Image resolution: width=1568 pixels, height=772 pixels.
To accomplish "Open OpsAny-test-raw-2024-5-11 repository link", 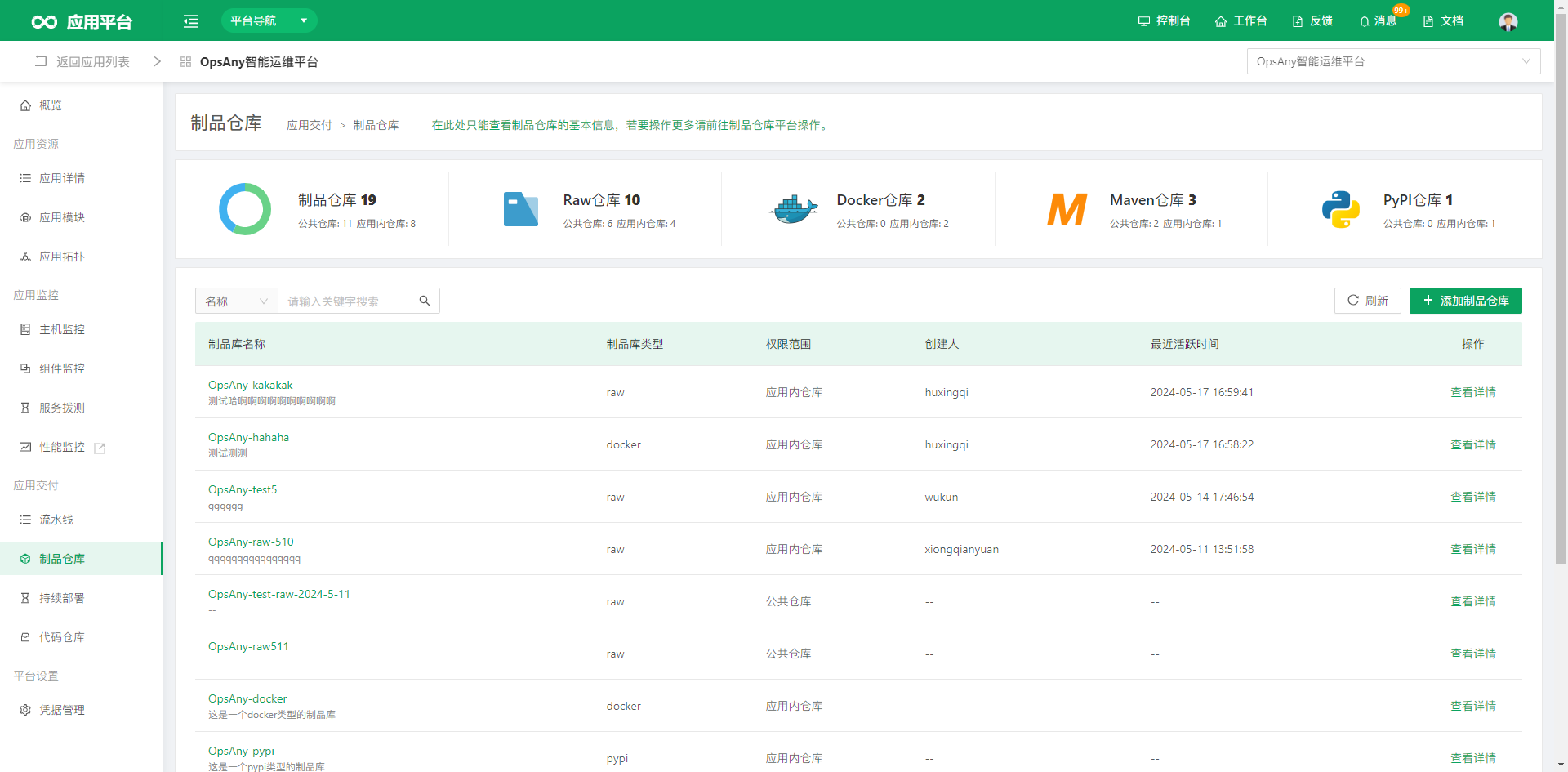I will point(279,594).
